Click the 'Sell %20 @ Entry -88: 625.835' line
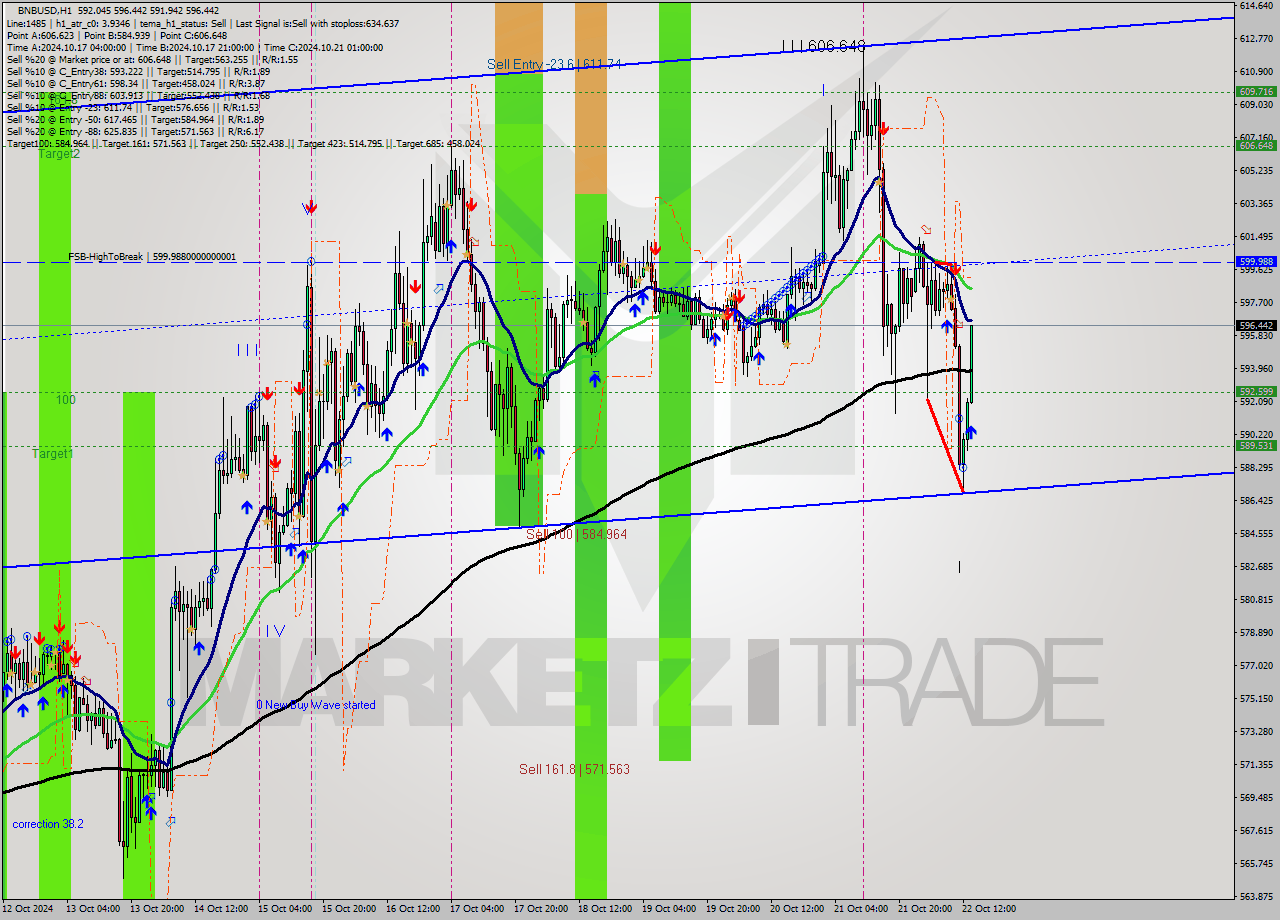Viewport: 1280px width, 920px height. [135, 132]
